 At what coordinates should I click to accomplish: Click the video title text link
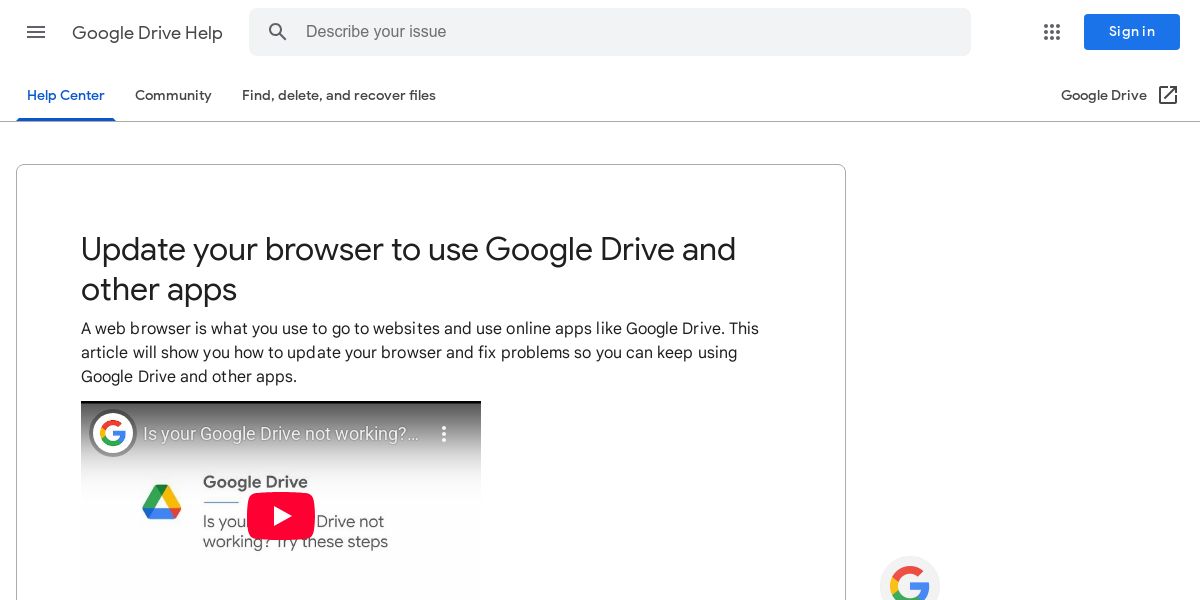pyautogui.click(x=281, y=434)
